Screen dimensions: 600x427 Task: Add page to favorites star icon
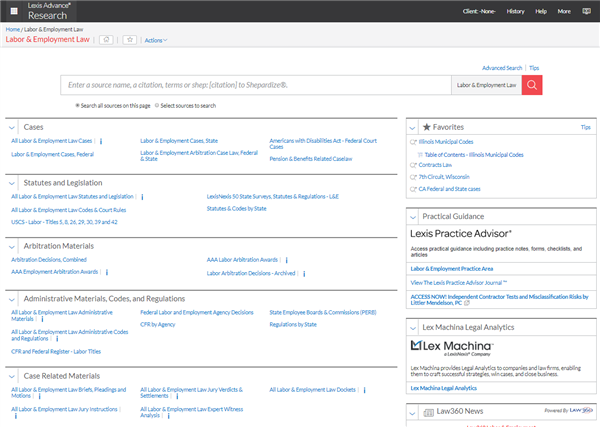tap(130, 40)
